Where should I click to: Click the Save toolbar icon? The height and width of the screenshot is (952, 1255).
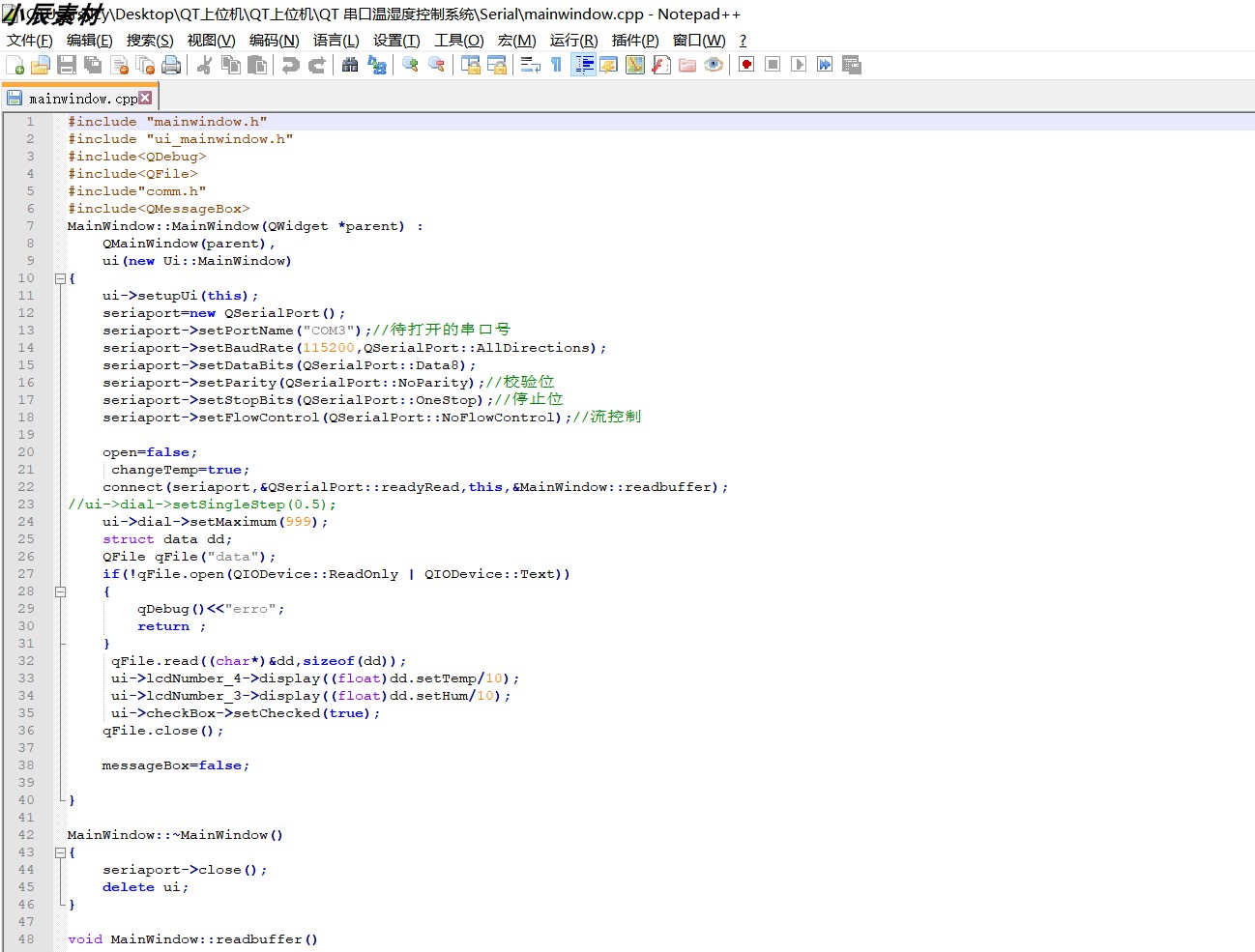67,65
